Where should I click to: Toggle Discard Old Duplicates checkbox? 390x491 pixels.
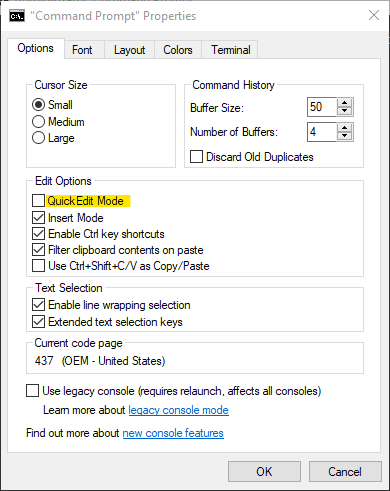(196, 157)
